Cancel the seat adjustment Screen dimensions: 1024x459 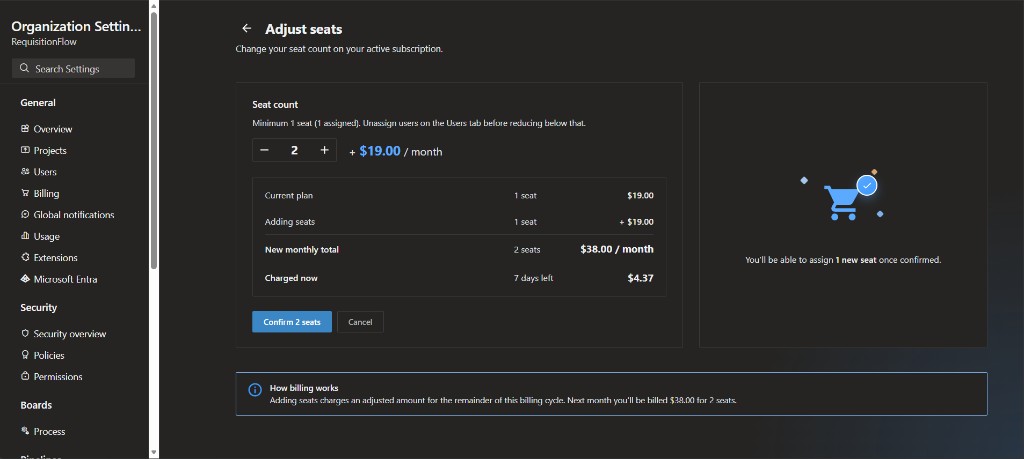360,322
